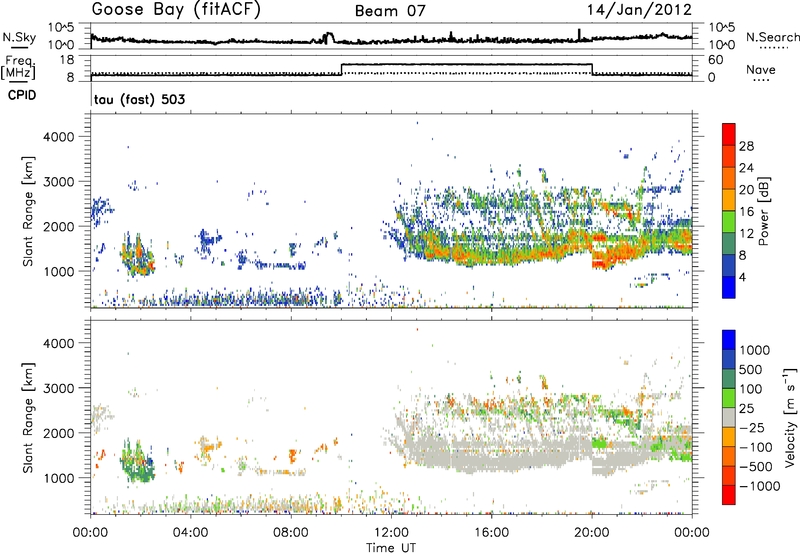800x554 pixels.
Task: Select the 'Beam 07' heading text
Action: (x=390, y=11)
